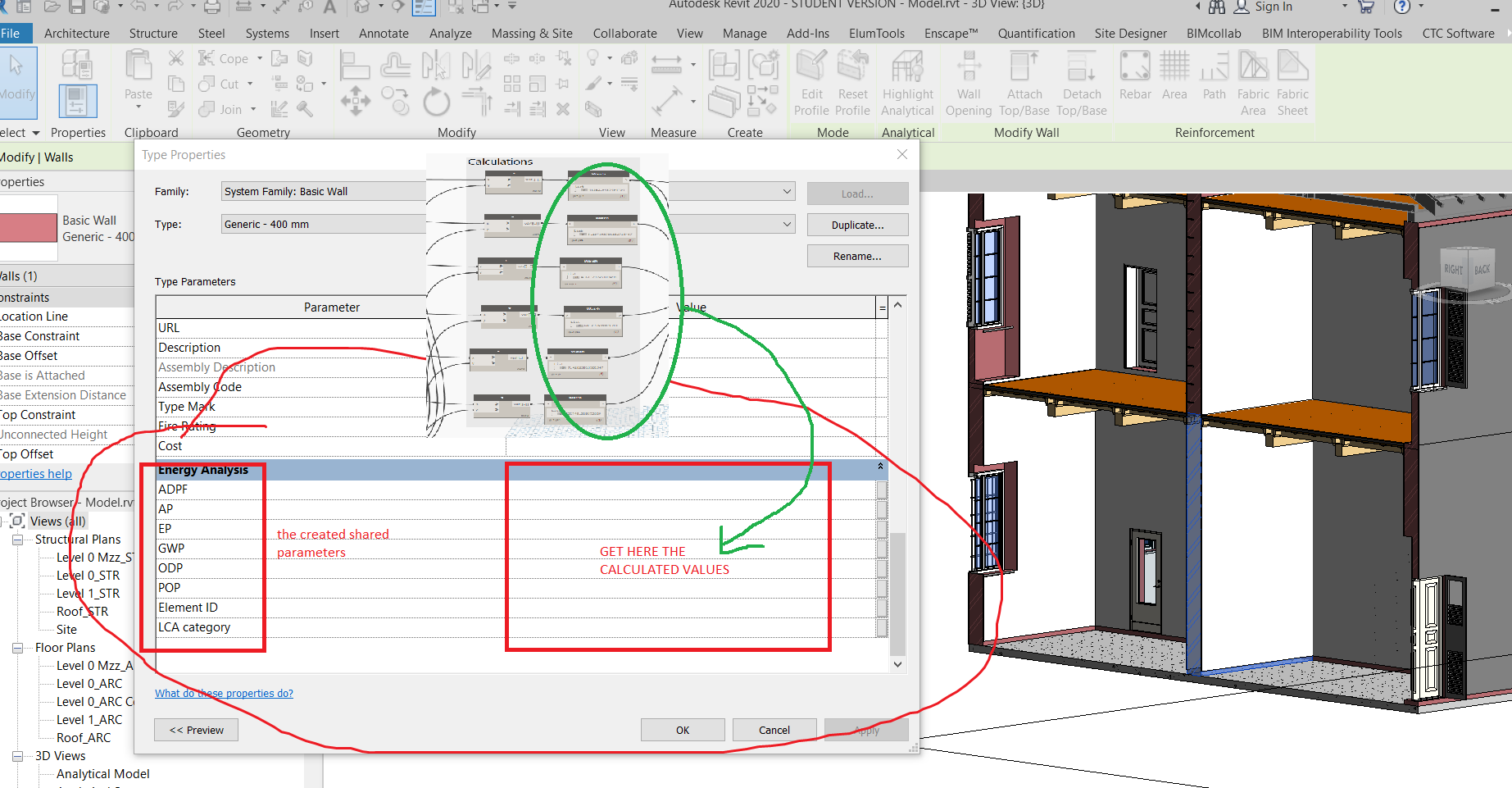Toggle the Properties palette icon
Image resolution: width=1512 pixels, height=788 pixels.
78,101
